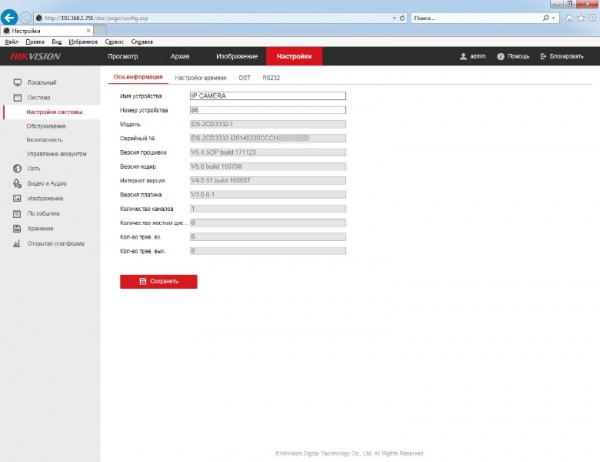Click the Hikvision logo
The width and height of the screenshot is (600, 462).
coord(35,57)
